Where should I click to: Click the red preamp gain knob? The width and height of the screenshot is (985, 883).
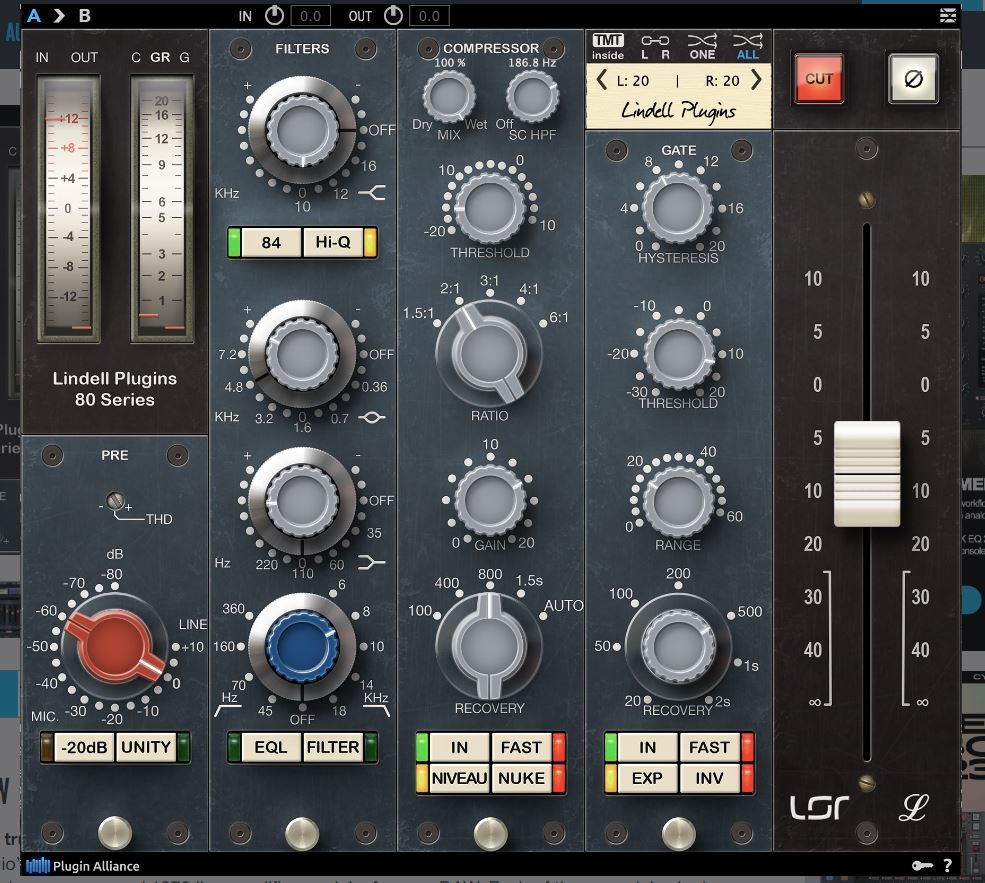pos(114,646)
